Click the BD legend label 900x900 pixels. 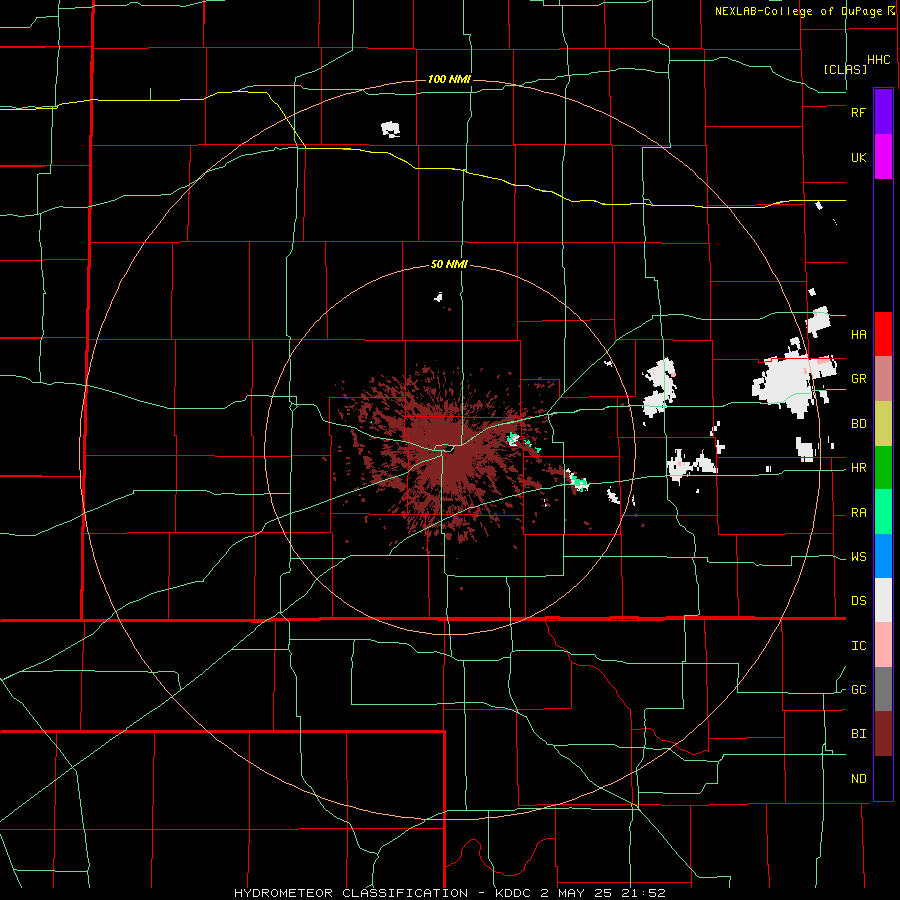pos(858,424)
